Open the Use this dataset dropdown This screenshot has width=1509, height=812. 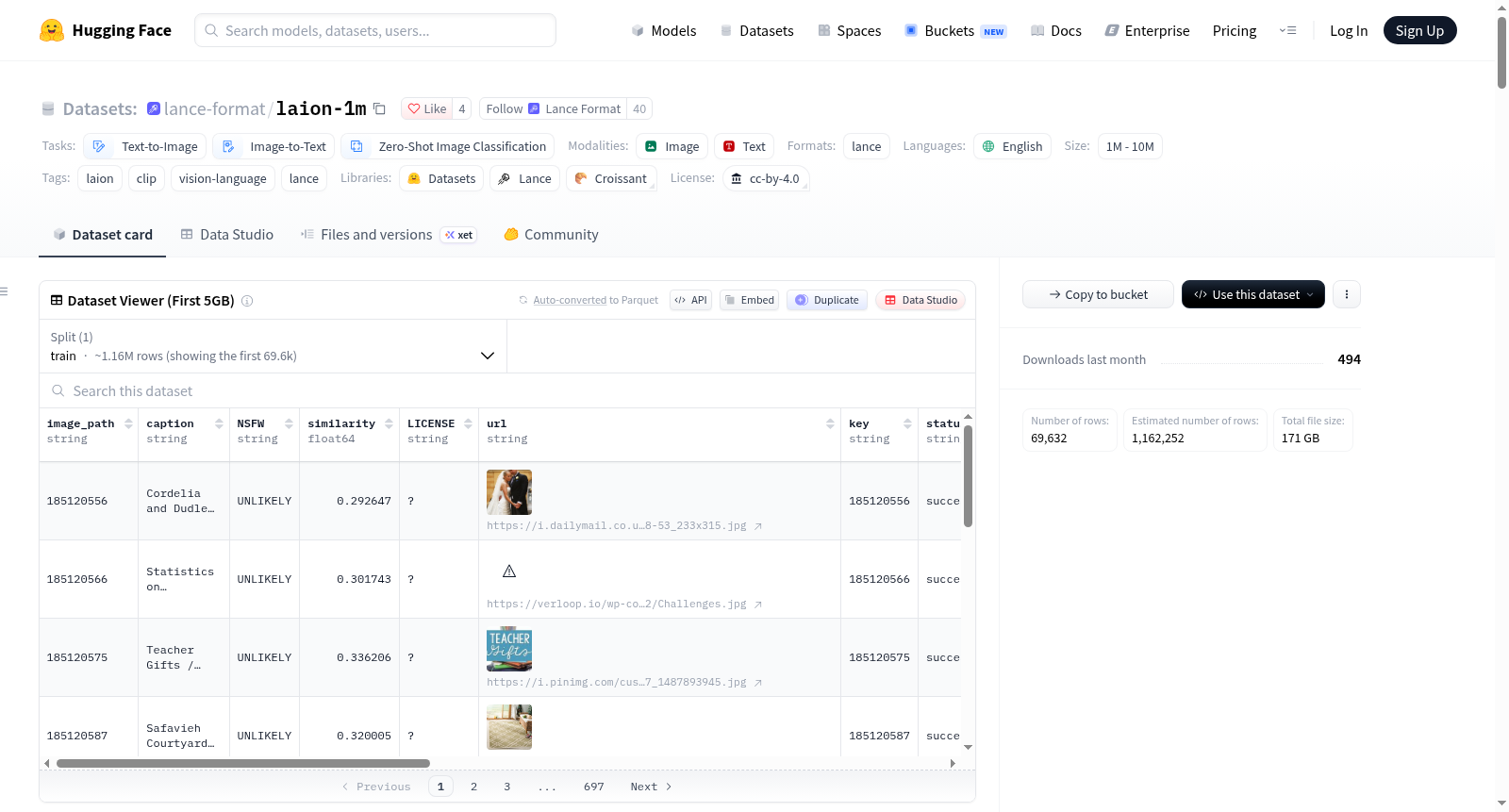point(1252,294)
